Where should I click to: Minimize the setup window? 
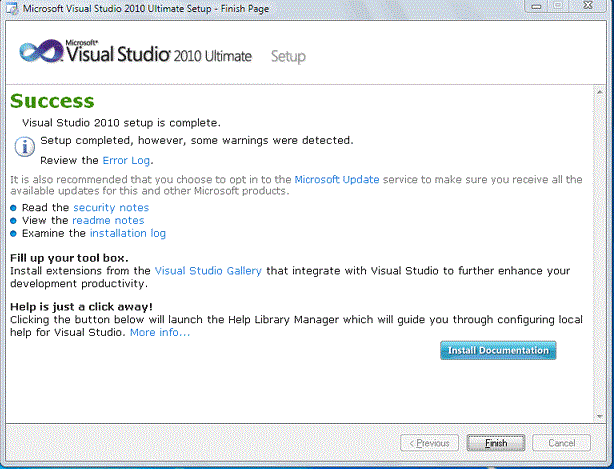[x=536, y=5]
